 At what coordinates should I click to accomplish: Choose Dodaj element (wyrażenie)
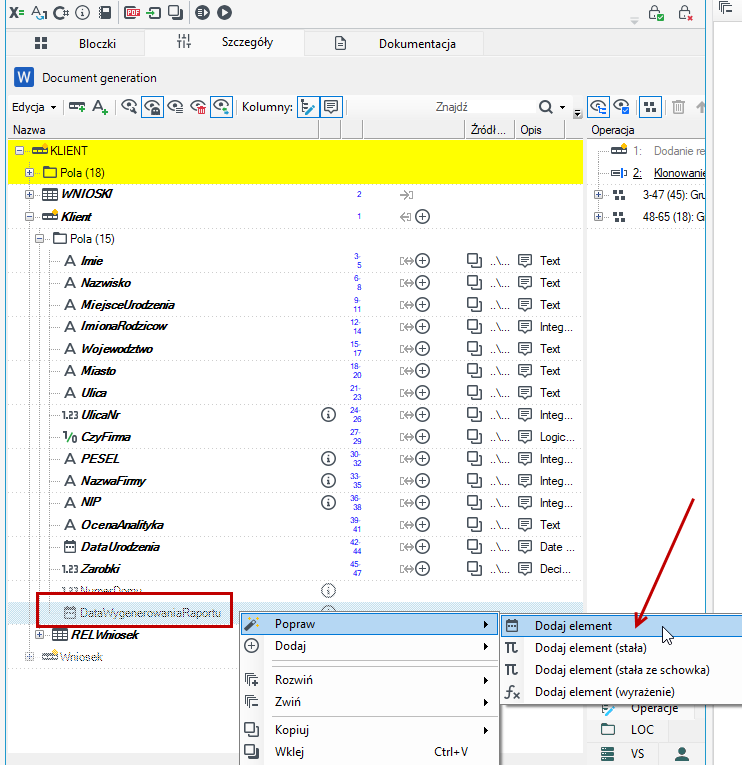coord(622,692)
